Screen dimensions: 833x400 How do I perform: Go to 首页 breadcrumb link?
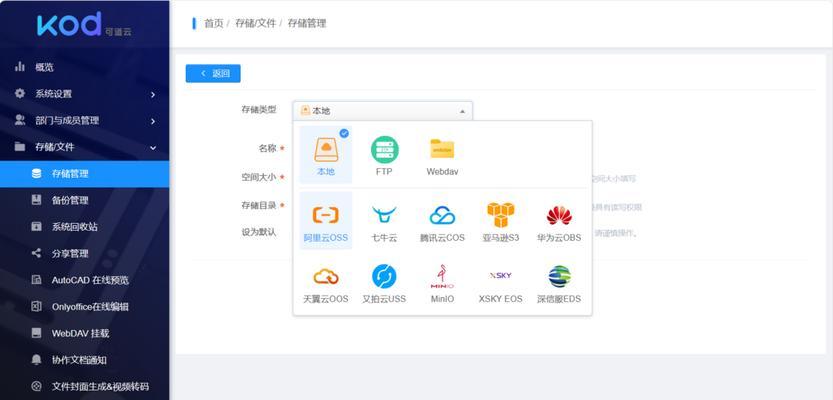pyautogui.click(x=214, y=23)
